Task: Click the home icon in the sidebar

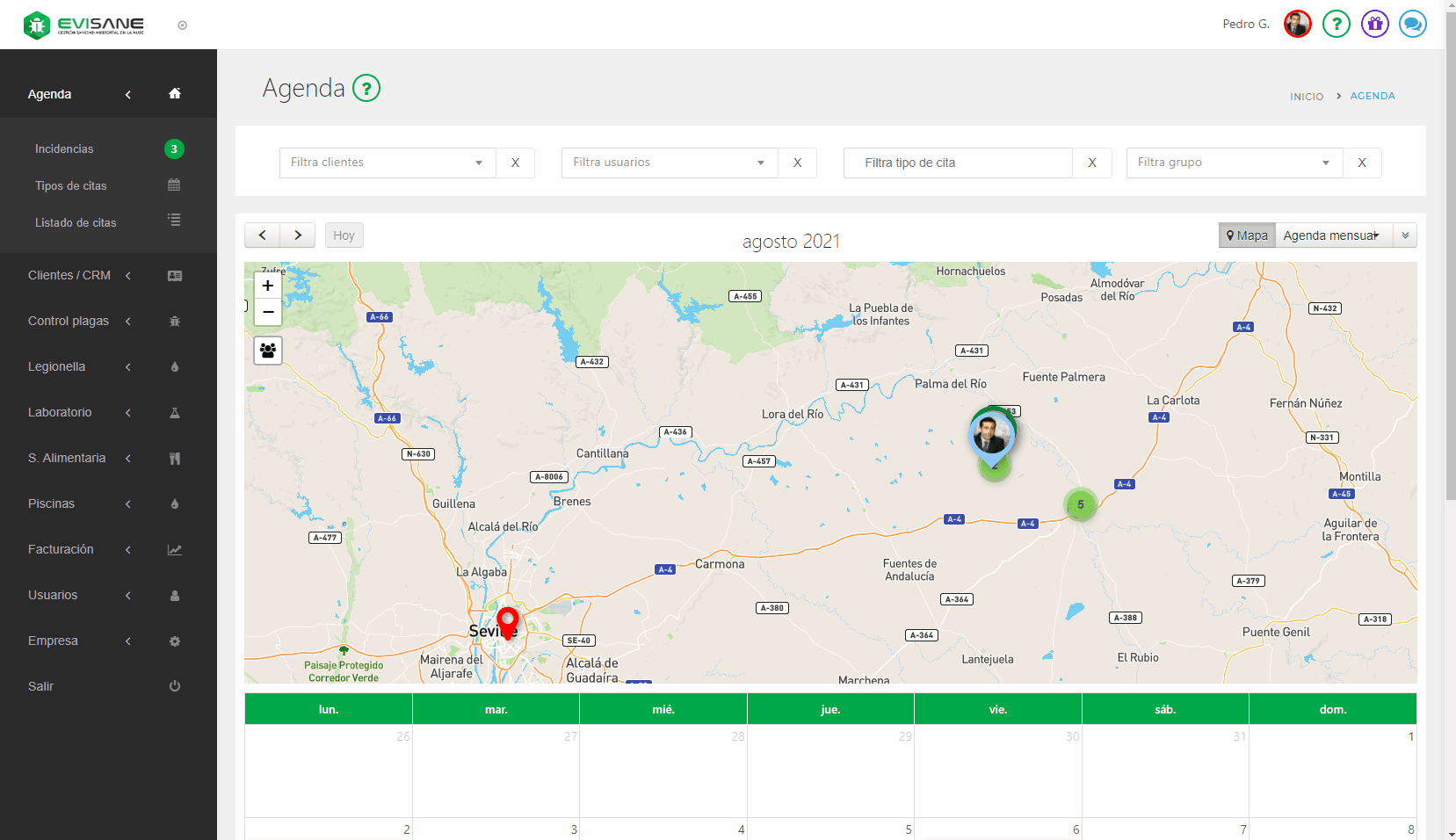Action: pyautogui.click(x=175, y=94)
